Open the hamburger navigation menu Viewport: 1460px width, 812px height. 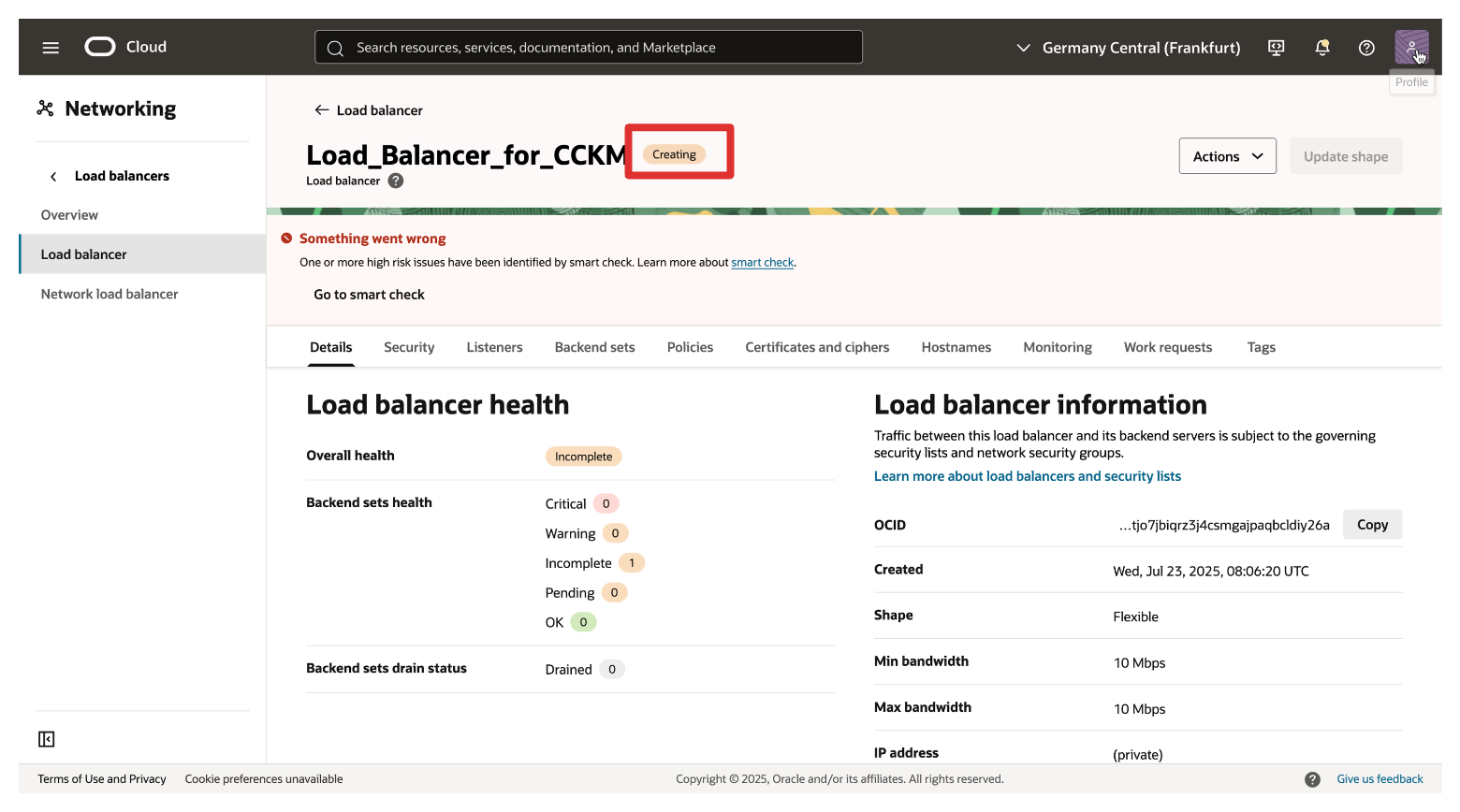[x=51, y=48]
